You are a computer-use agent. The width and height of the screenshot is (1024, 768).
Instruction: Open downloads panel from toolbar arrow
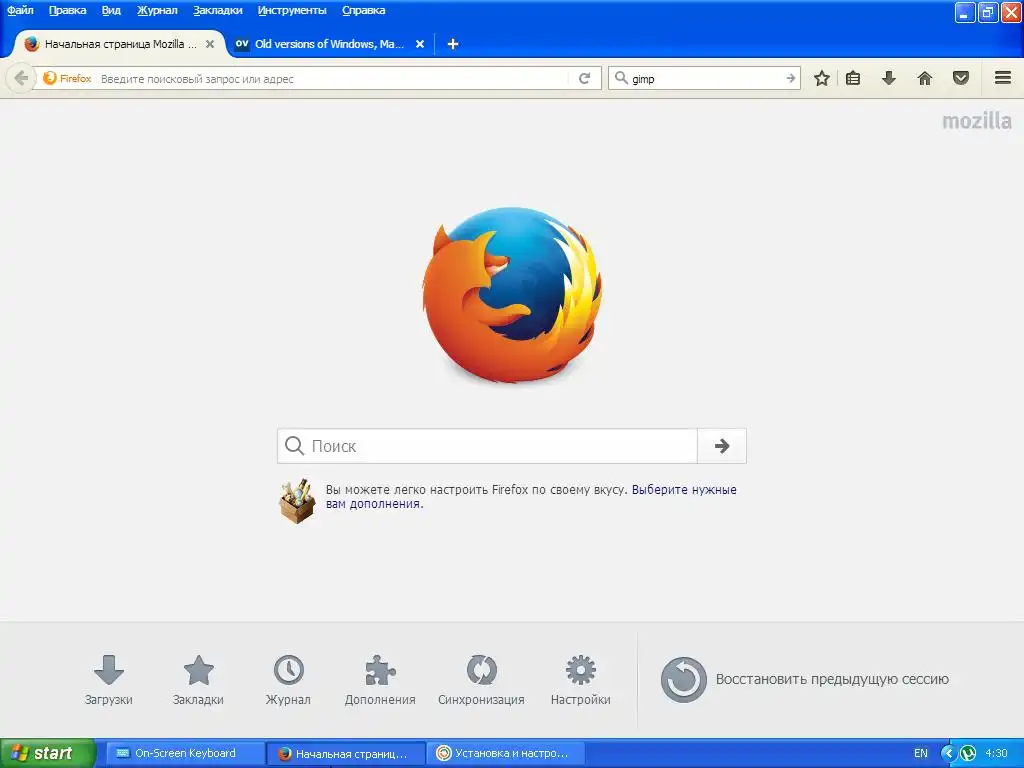tap(889, 78)
